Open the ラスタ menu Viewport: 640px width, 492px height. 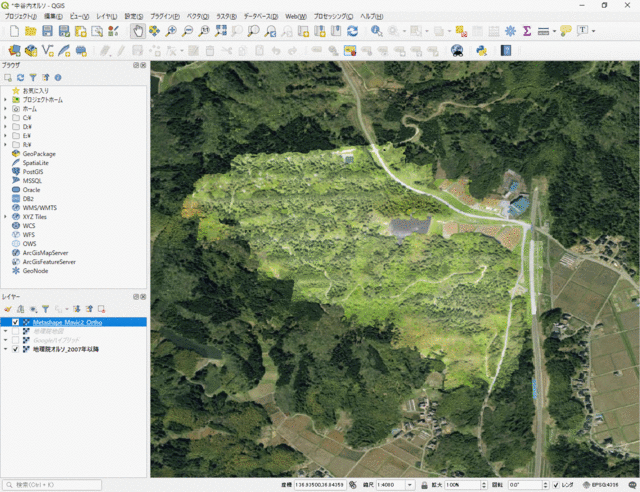click(x=226, y=16)
